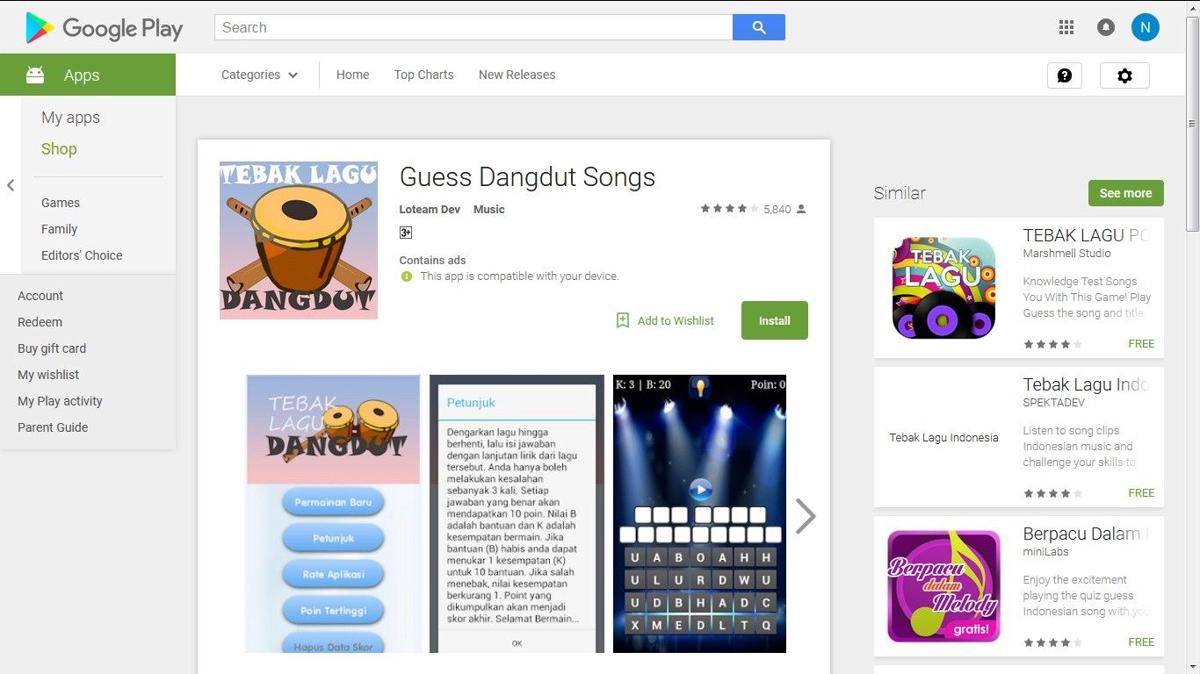Open the TEBAK LAGU similar app thumbnail
The height and width of the screenshot is (674, 1200).
point(944,288)
